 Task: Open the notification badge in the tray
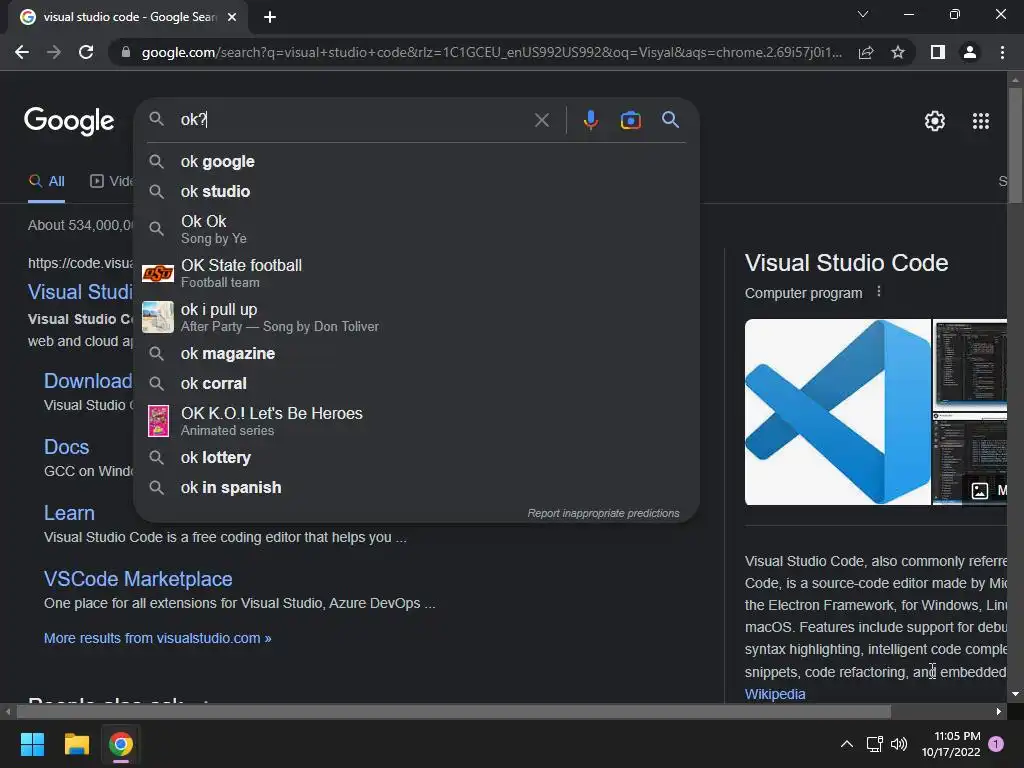(996, 744)
